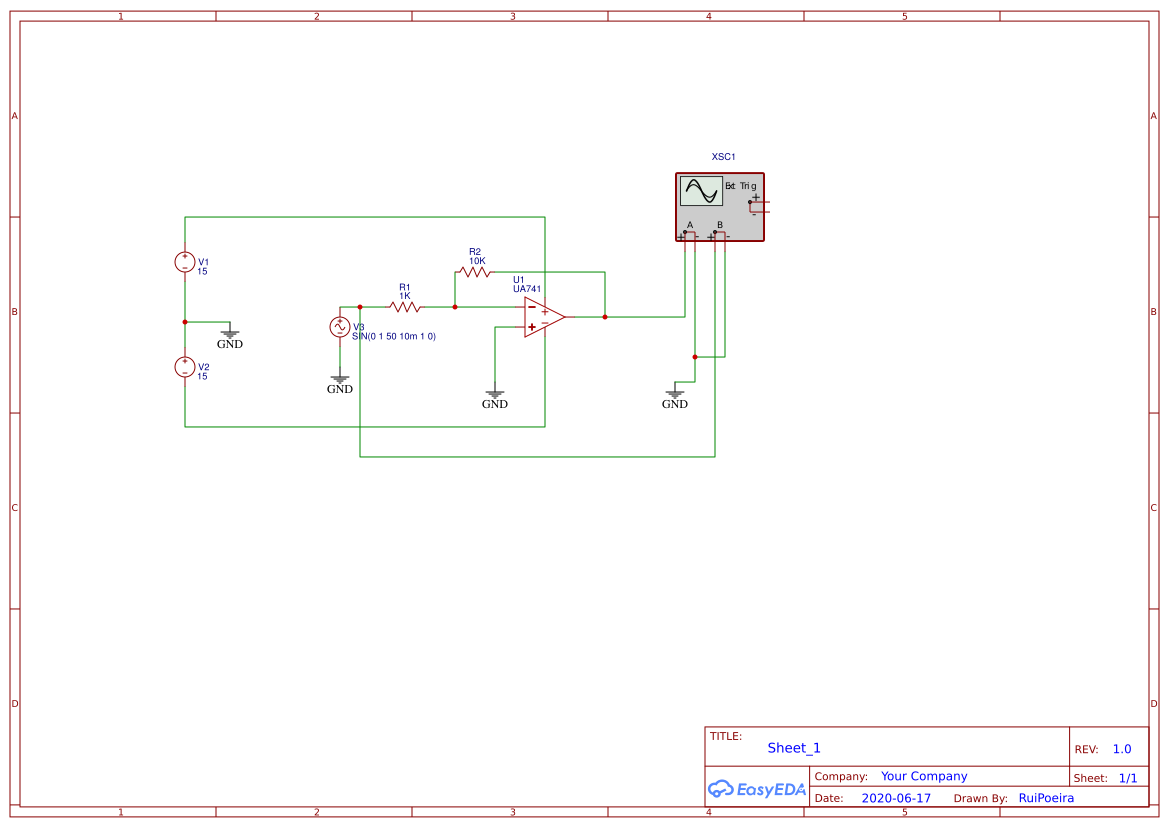Select the R1 1K resistor symbol

[x=406, y=305]
